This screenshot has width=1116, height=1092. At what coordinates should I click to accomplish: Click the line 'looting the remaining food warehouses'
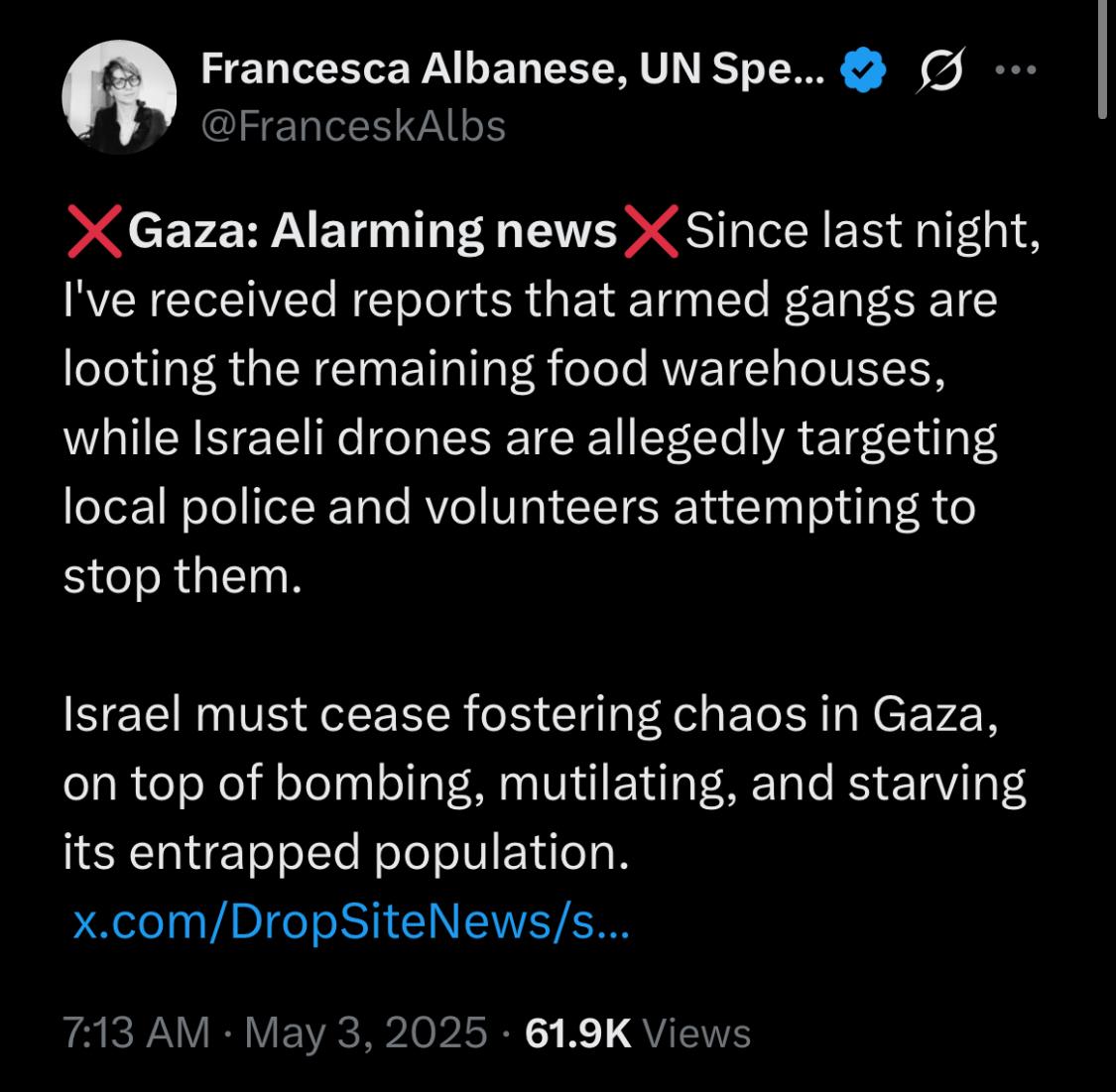tap(505, 369)
